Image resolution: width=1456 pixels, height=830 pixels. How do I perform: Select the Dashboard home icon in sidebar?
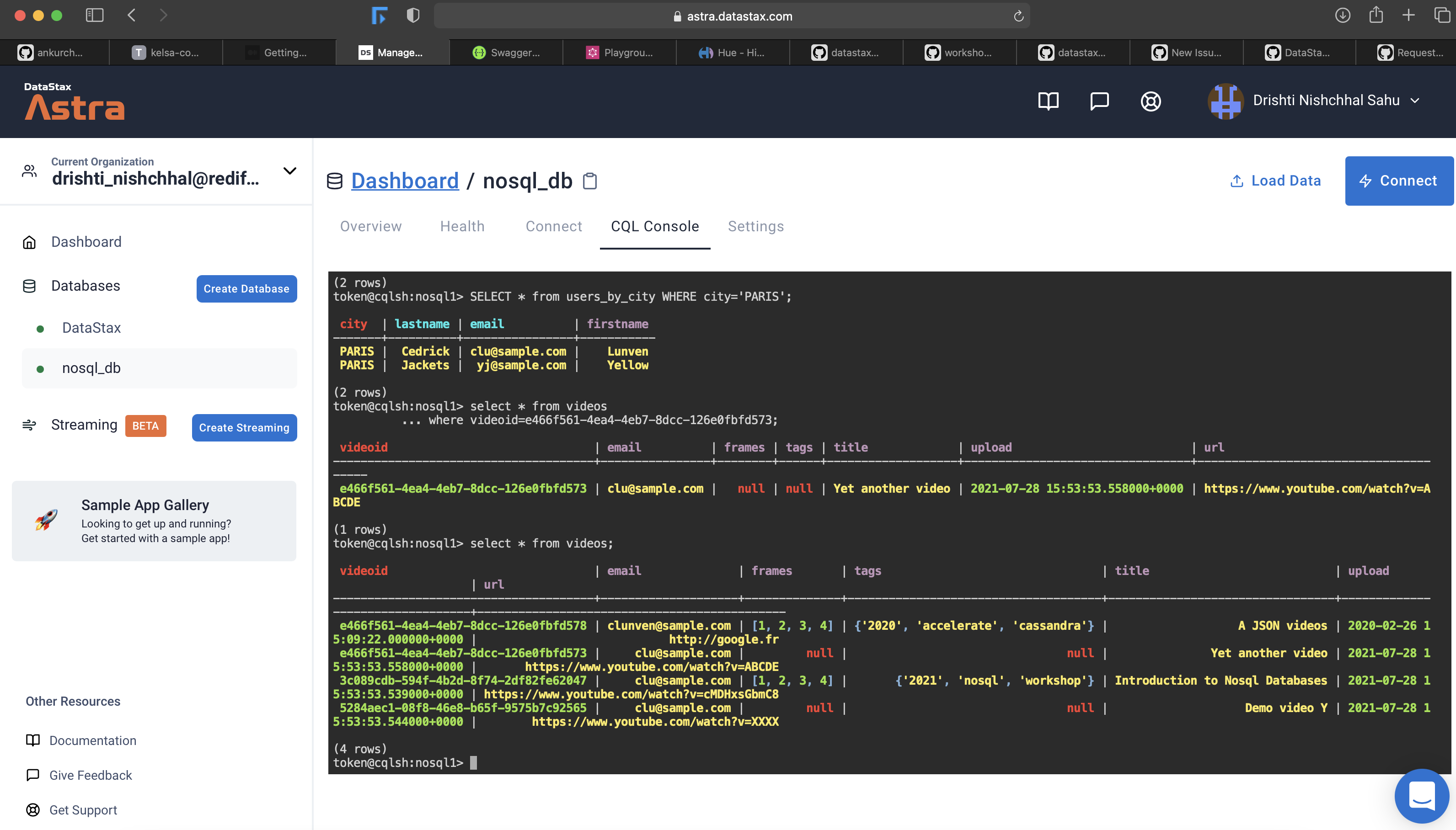[30, 242]
